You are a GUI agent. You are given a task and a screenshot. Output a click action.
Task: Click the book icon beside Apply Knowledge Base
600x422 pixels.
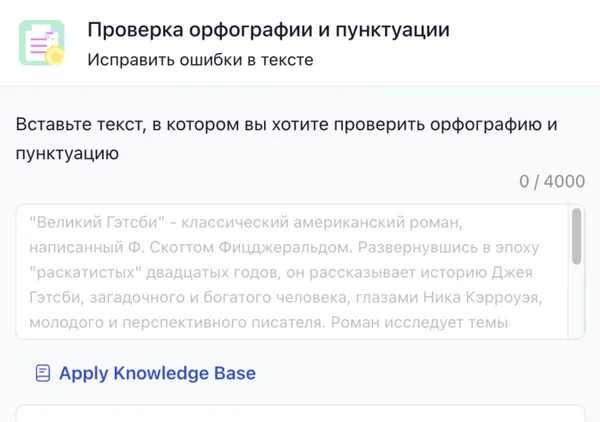pos(42,373)
